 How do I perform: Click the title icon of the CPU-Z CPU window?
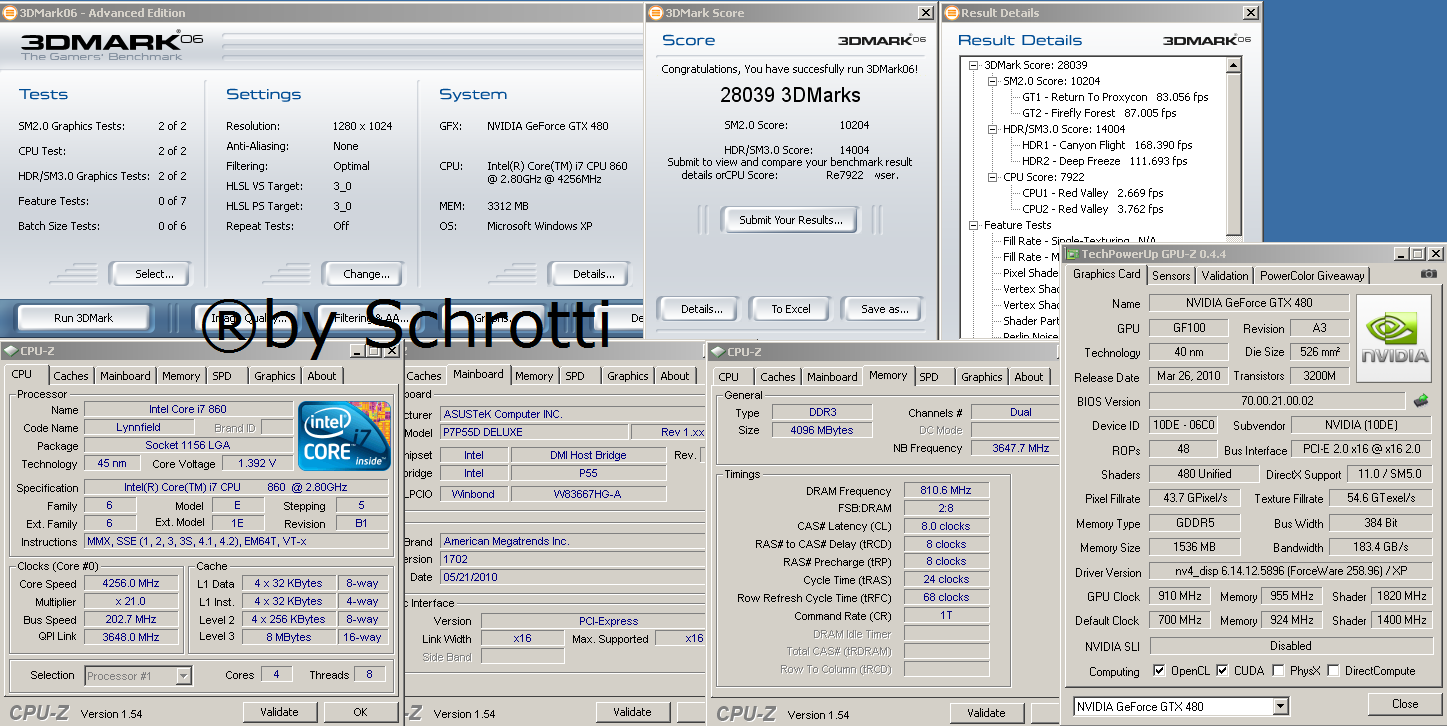coord(9,350)
